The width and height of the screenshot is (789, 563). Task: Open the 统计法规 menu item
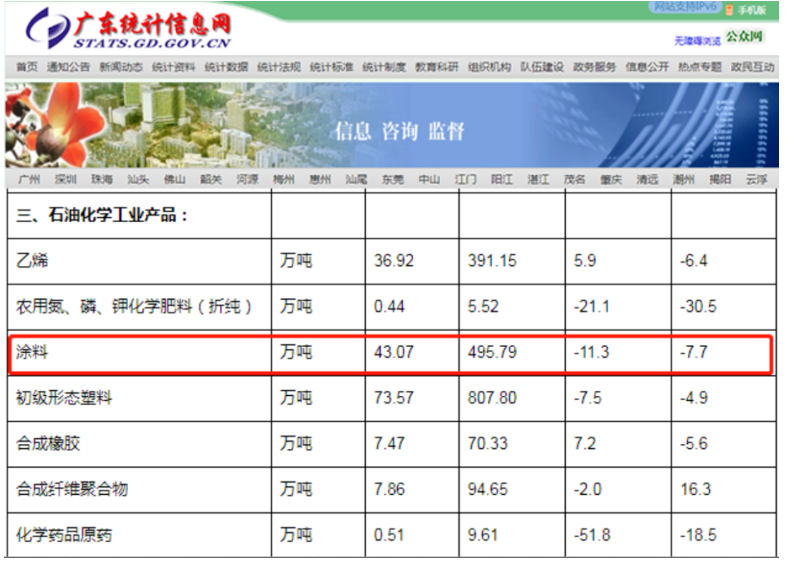click(x=279, y=67)
